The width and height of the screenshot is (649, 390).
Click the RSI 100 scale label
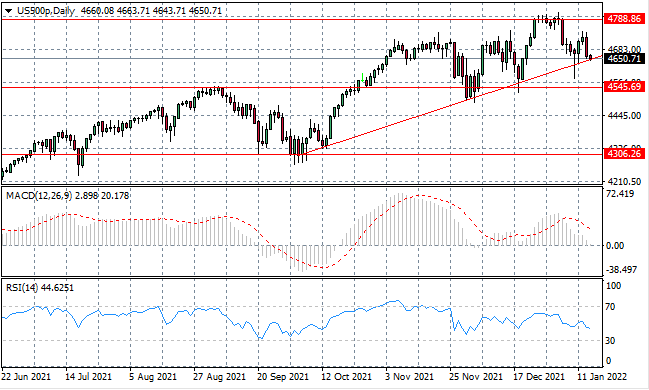point(613,286)
